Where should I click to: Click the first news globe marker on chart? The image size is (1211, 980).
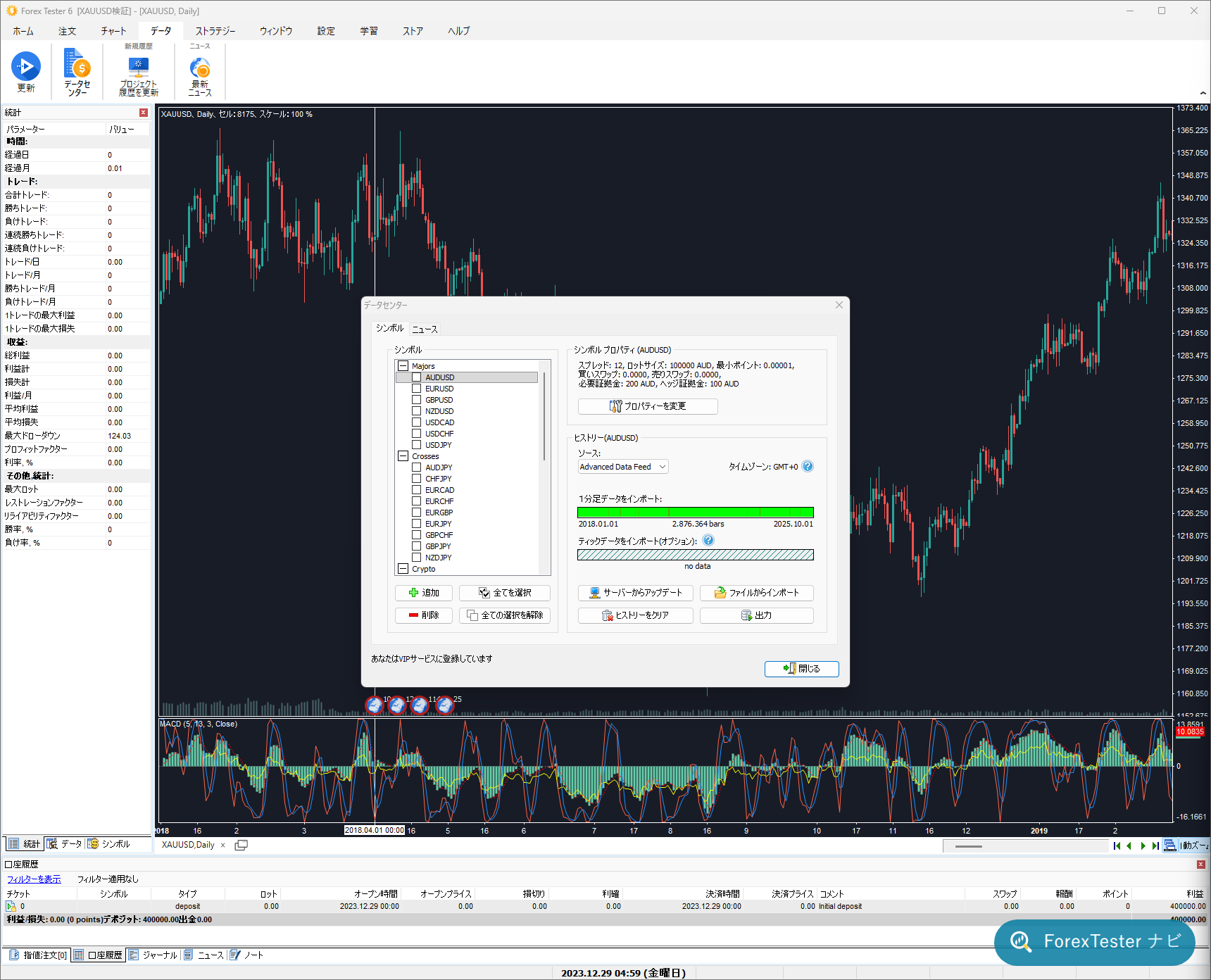375,705
